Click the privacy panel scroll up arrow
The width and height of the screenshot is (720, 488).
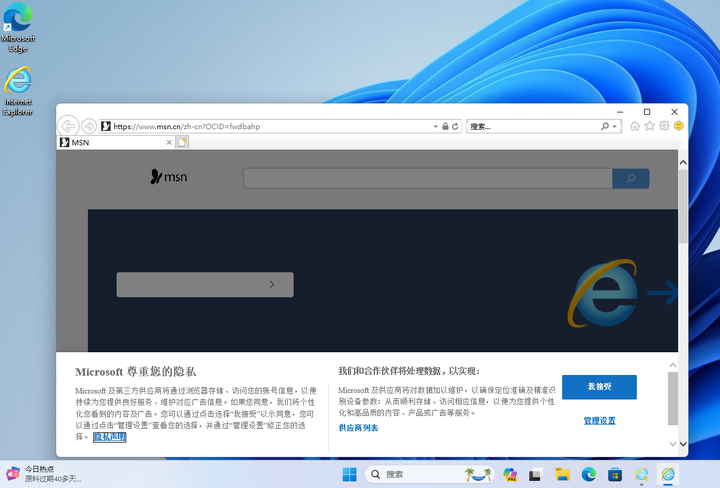(x=673, y=365)
